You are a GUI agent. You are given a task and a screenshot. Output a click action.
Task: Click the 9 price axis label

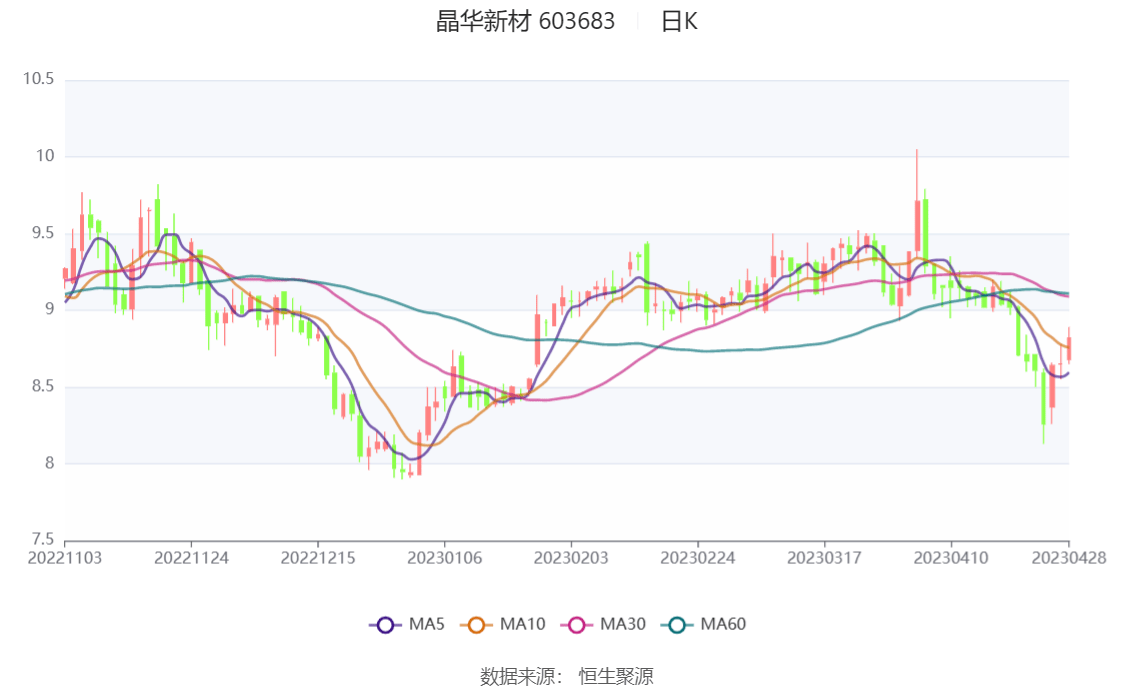point(50,309)
